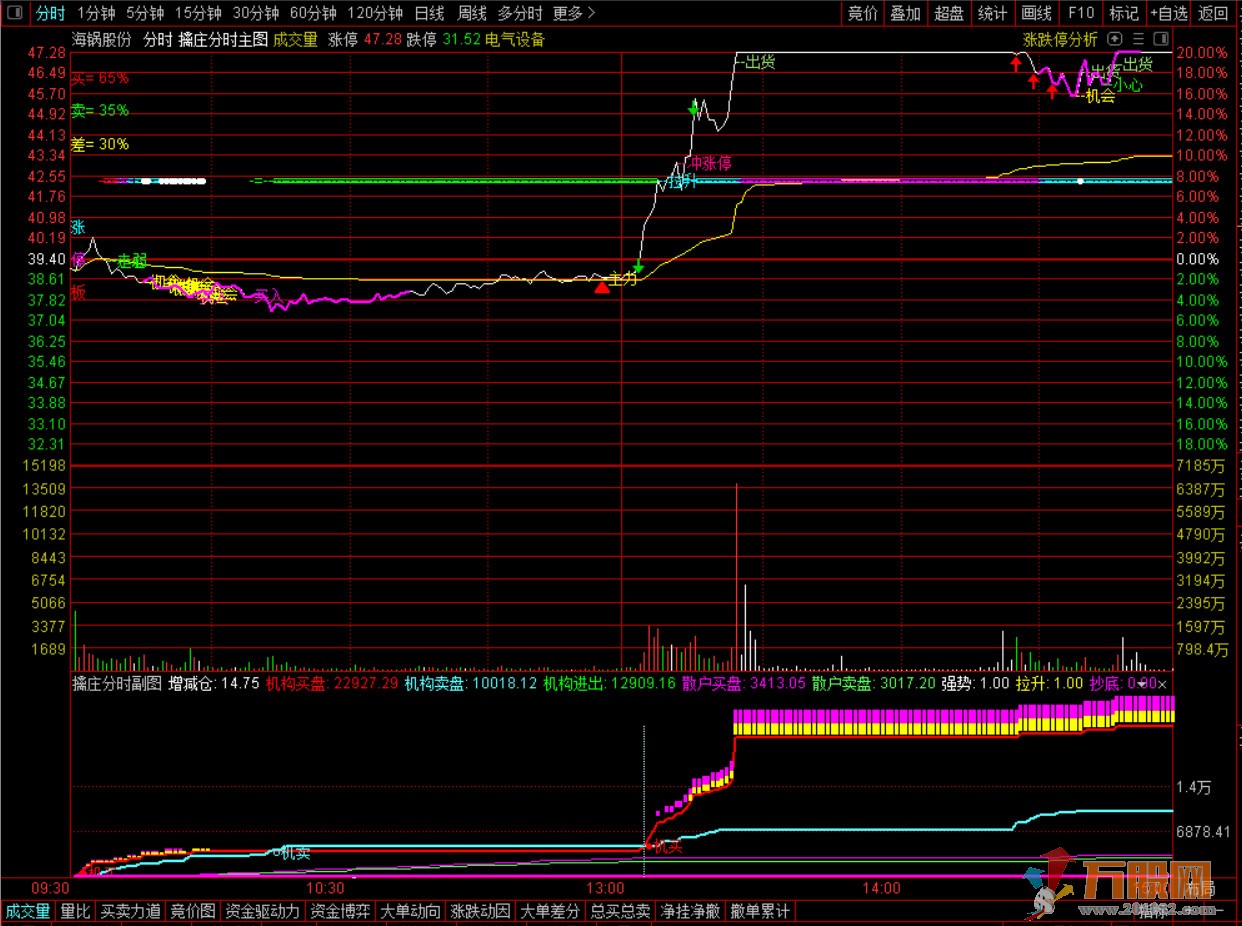
Task: Click the red triangle 主升 signal marker
Action: pos(602,287)
